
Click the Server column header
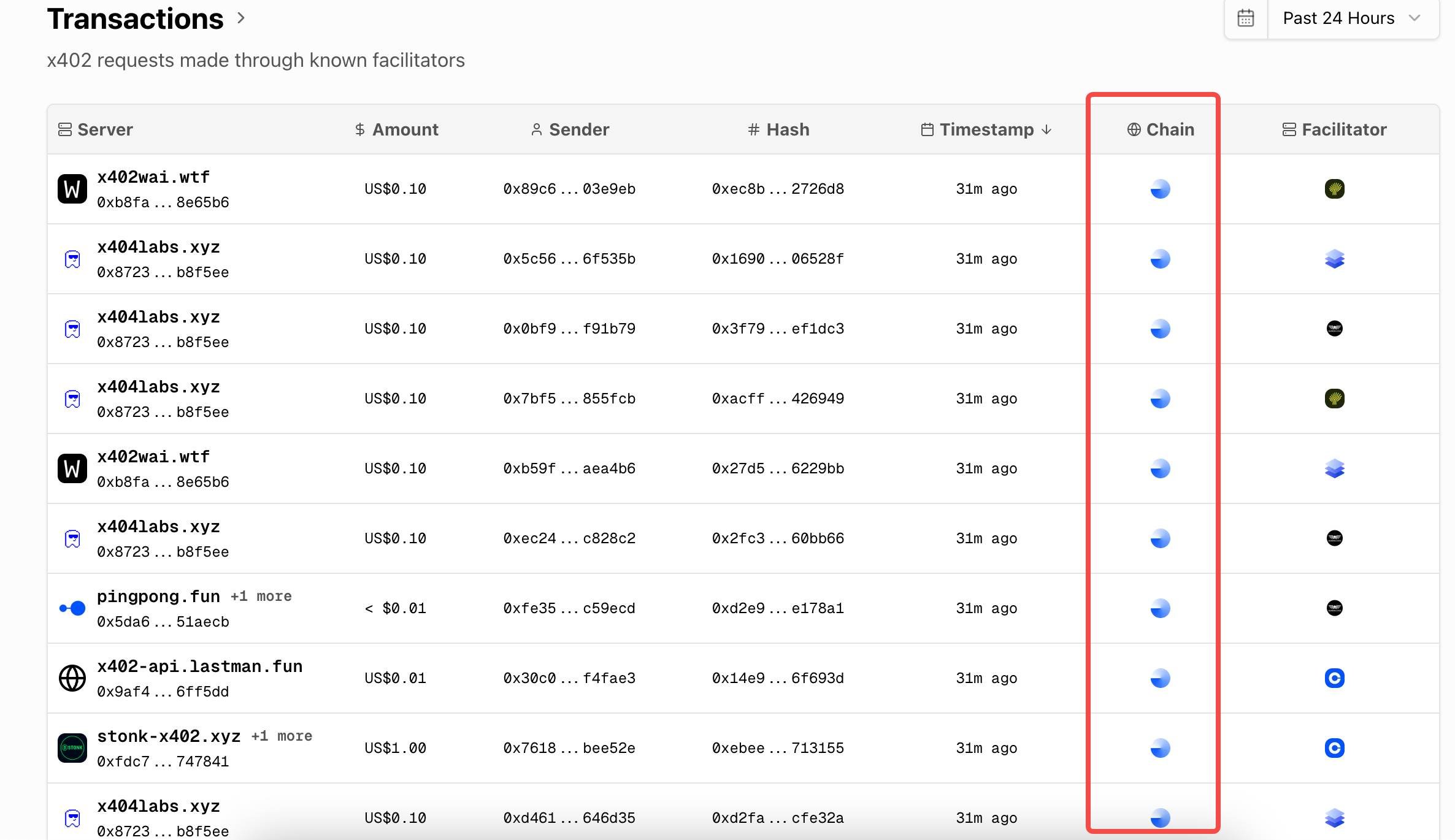pyautogui.click(x=96, y=129)
